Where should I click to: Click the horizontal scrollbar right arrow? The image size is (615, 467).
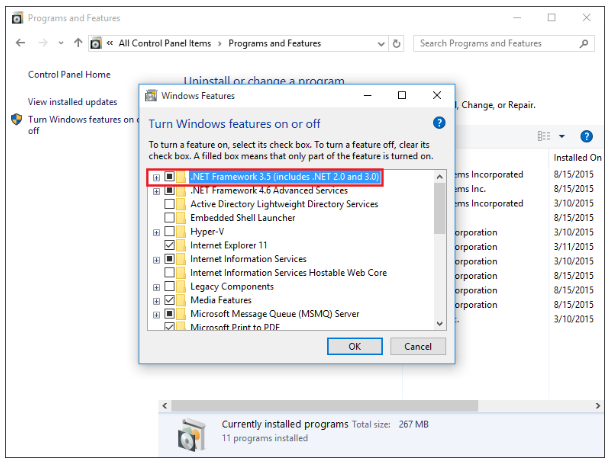click(598, 406)
